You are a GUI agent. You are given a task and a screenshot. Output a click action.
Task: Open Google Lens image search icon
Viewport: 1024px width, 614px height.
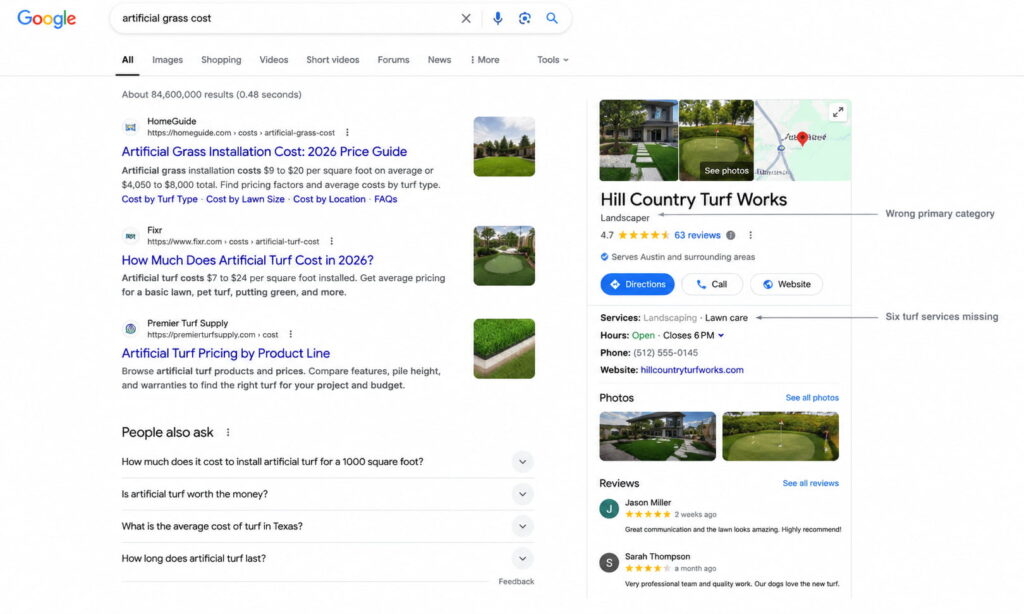pyautogui.click(x=524, y=18)
